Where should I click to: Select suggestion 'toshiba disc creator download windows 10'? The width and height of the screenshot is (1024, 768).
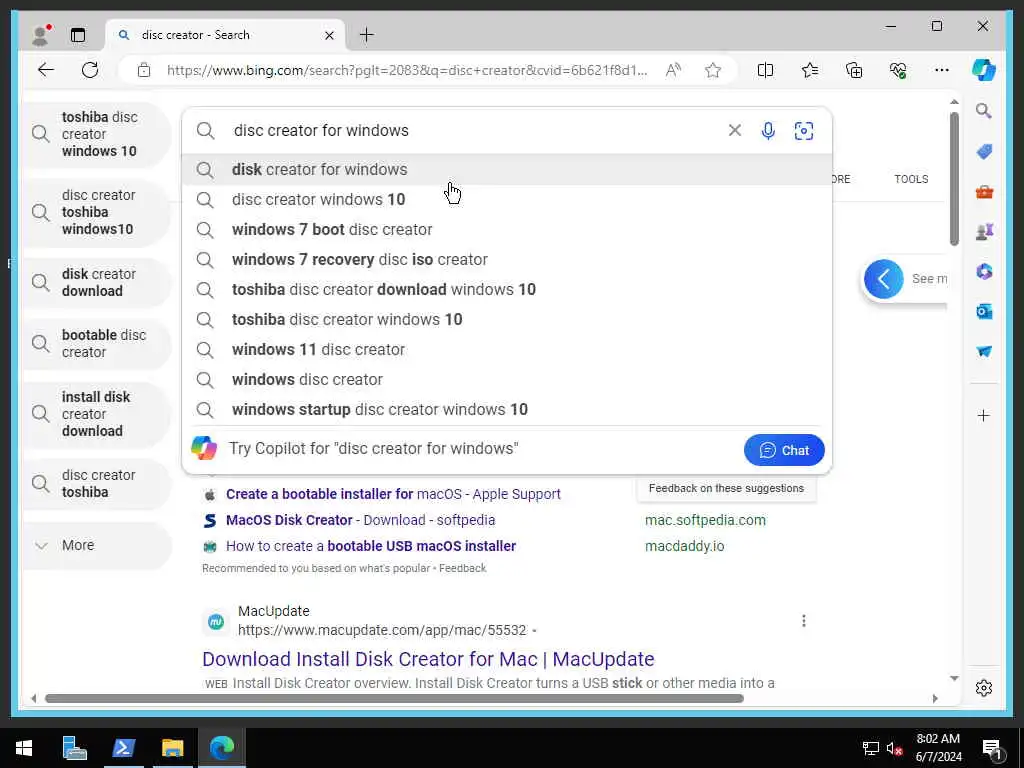(507, 290)
